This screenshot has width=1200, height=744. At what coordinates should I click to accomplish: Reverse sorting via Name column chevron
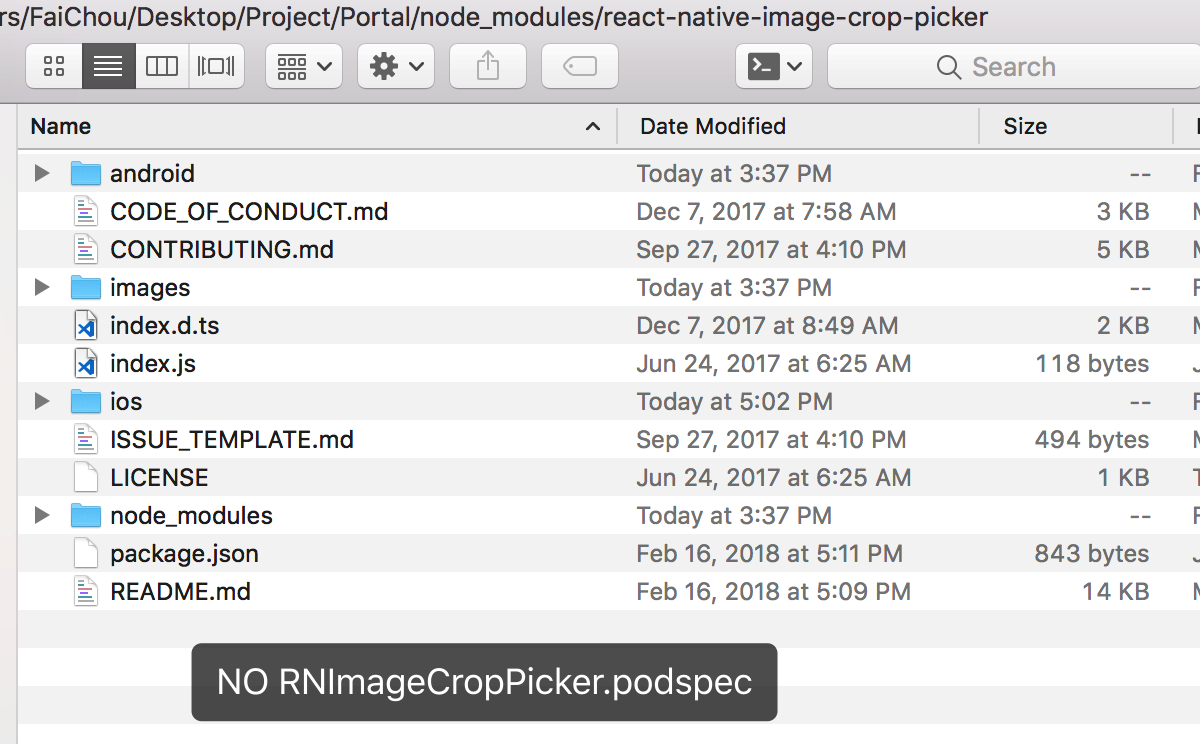click(x=593, y=126)
